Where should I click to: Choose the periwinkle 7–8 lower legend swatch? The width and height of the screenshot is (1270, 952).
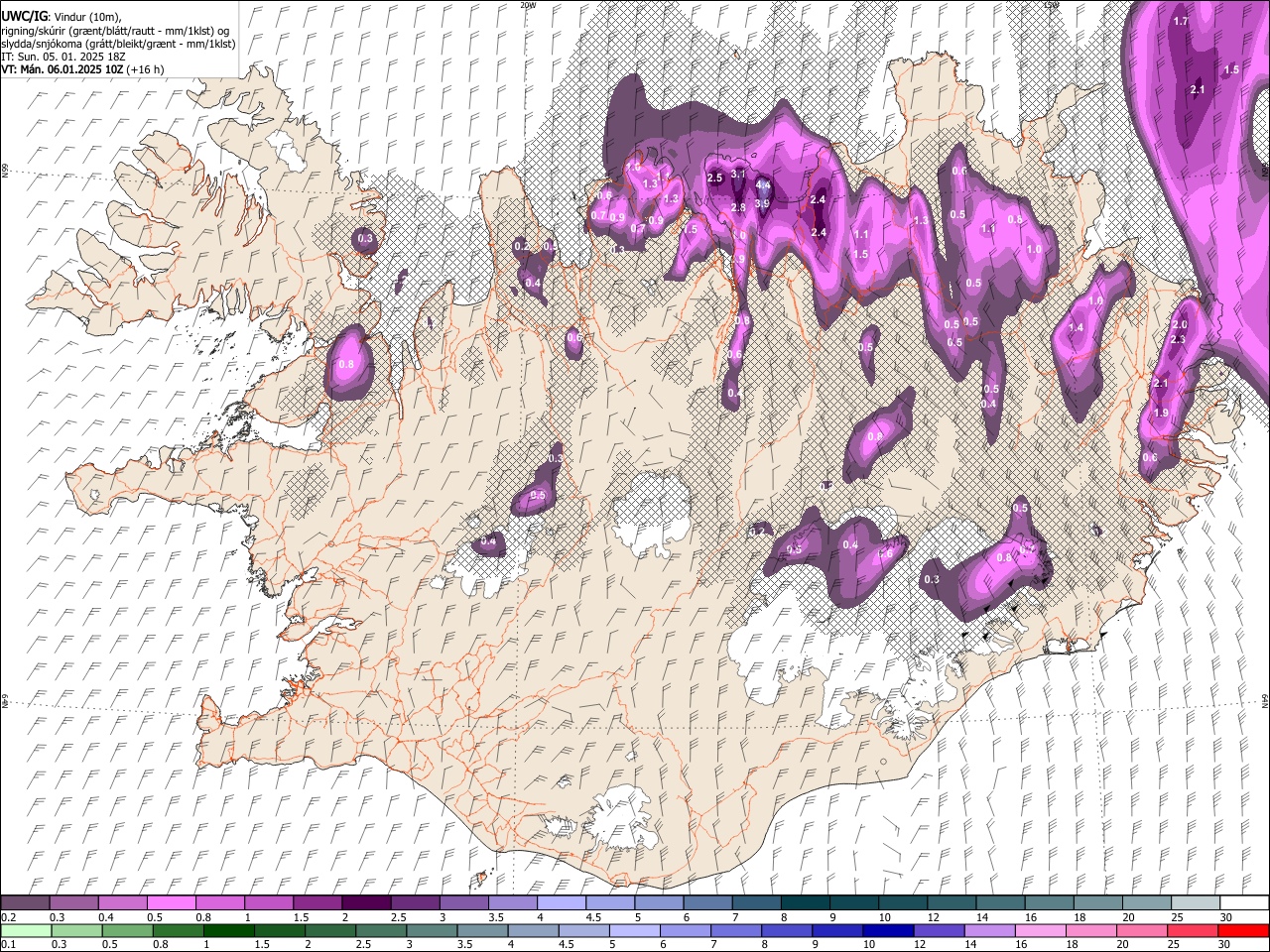pyautogui.click(x=734, y=930)
